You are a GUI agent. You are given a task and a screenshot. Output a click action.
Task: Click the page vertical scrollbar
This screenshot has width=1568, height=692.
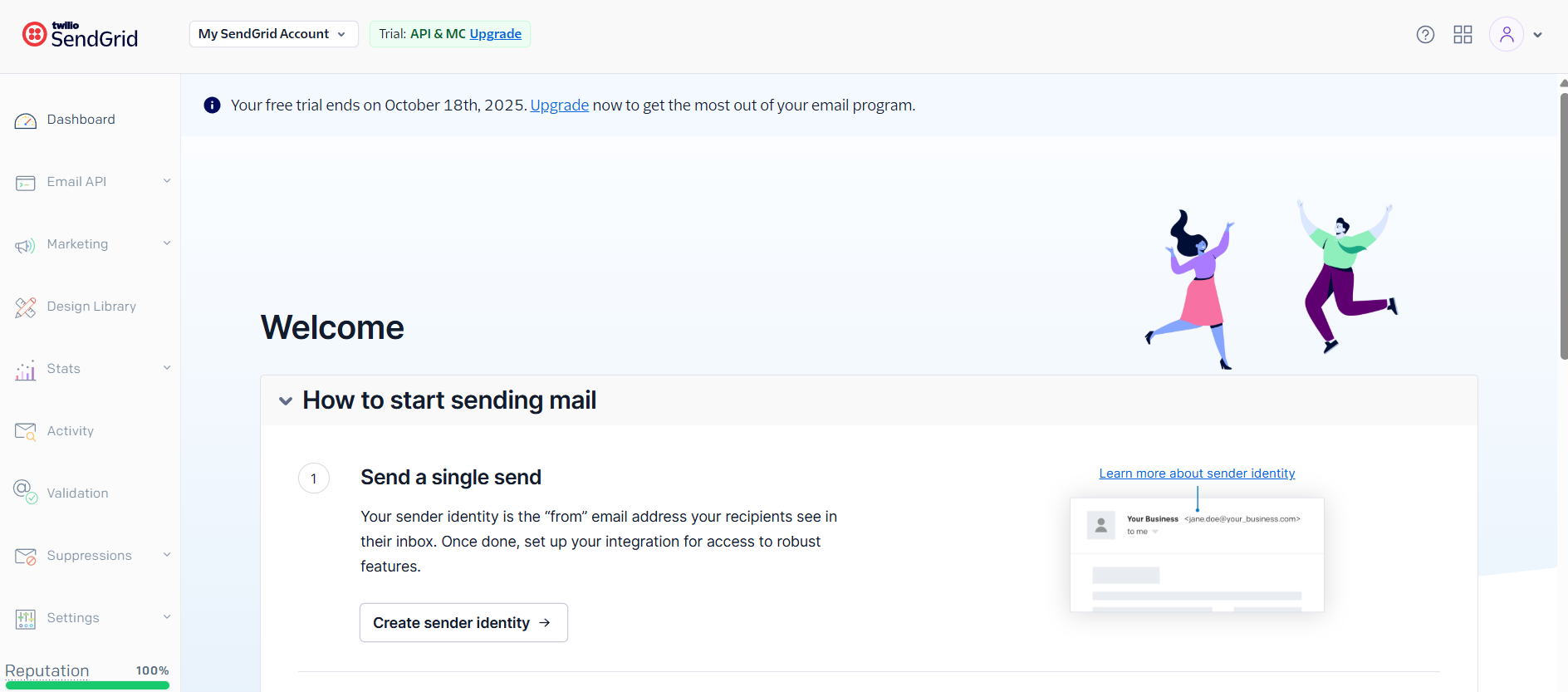[x=1563, y=224]
